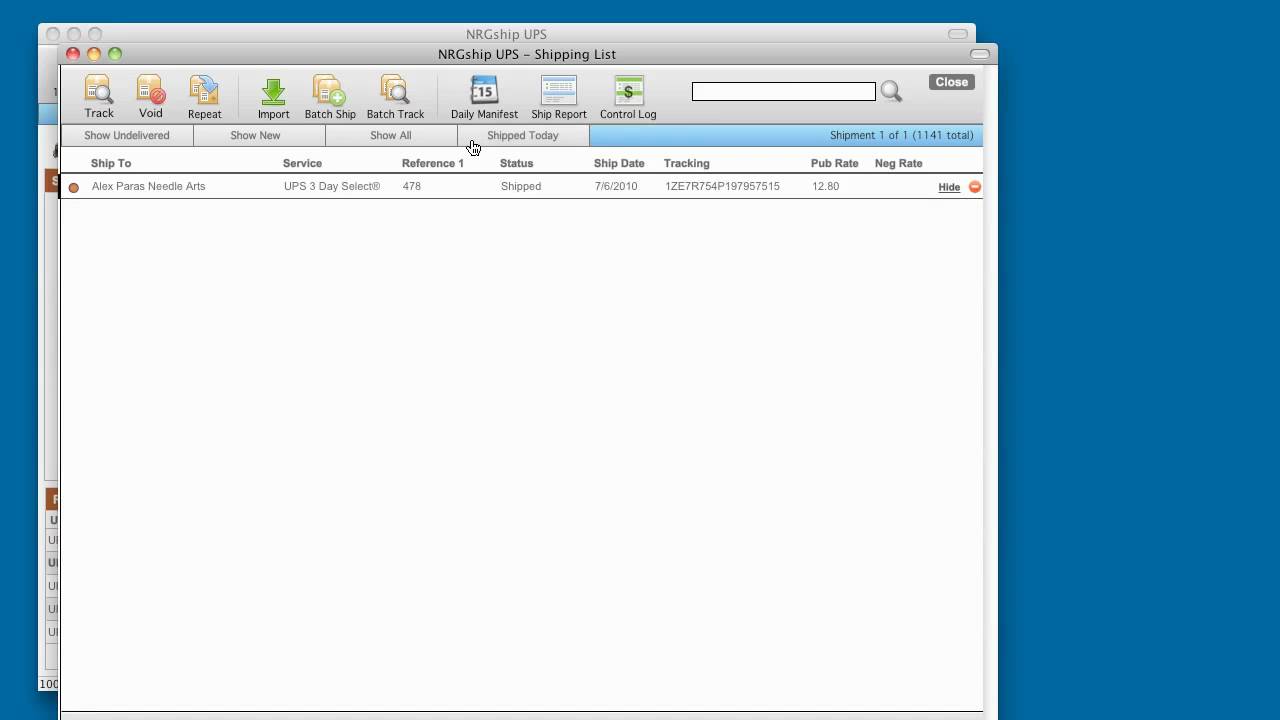Click the Close button
Image resolution: width=1280 pixels, height=720 pixels.
[x=951, y=82]
